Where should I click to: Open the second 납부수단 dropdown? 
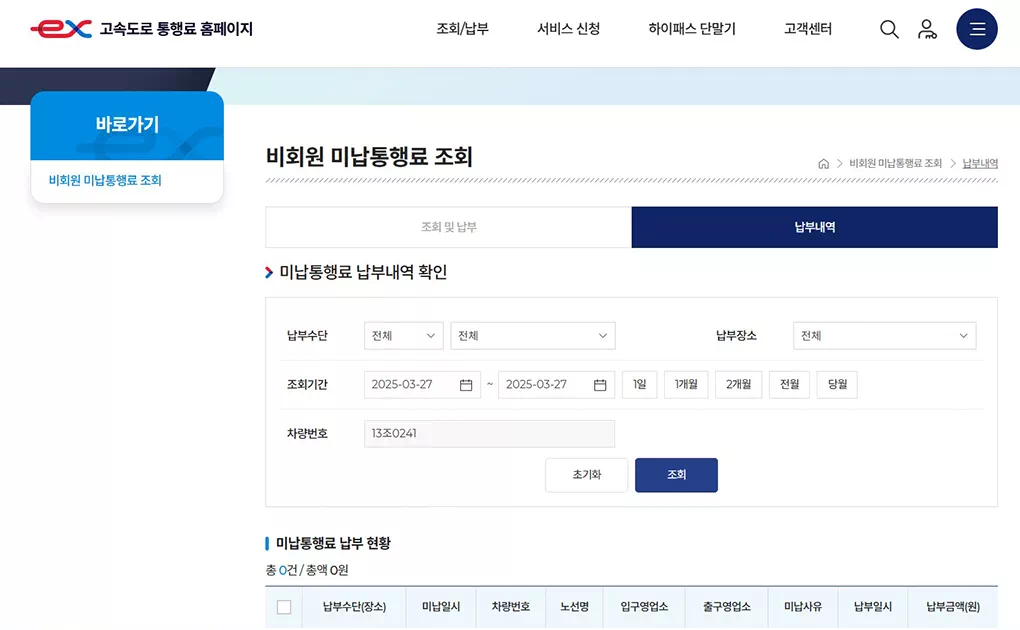532,336
